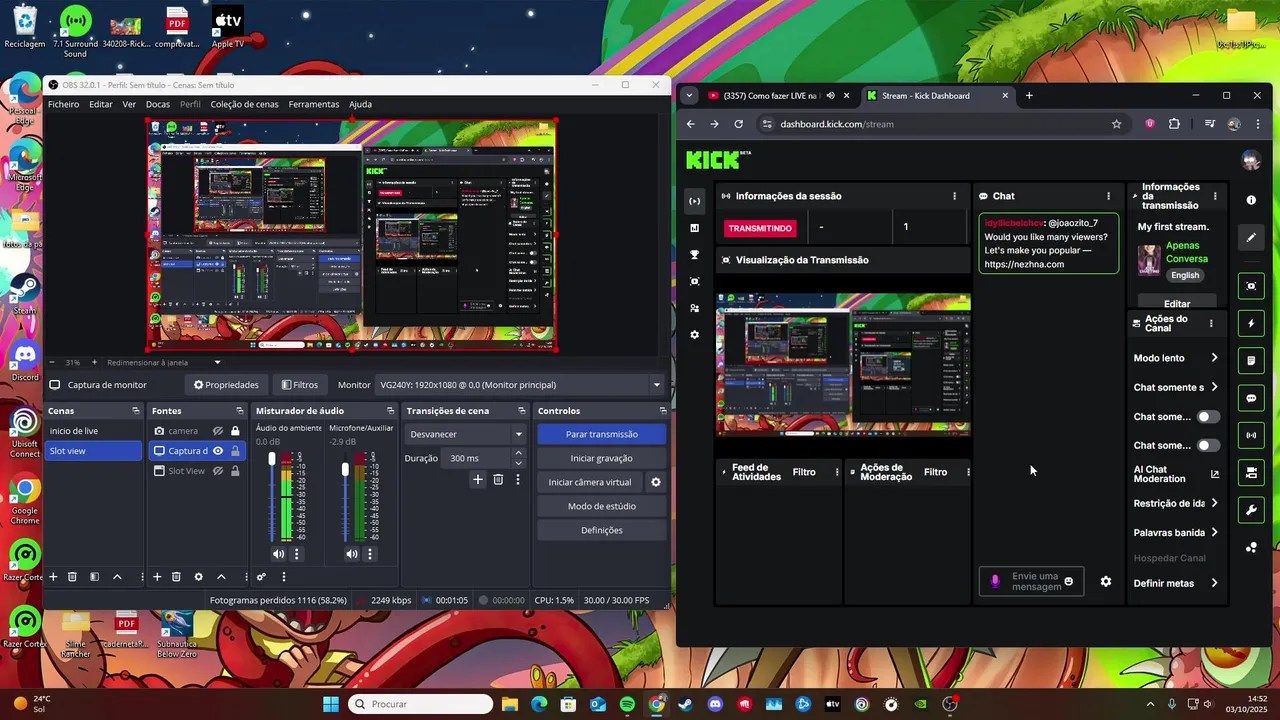The height and width of the screenshot is (720, 1280).
Task: Open Kick sidebar analytics icon
Action: coord(695,228)
